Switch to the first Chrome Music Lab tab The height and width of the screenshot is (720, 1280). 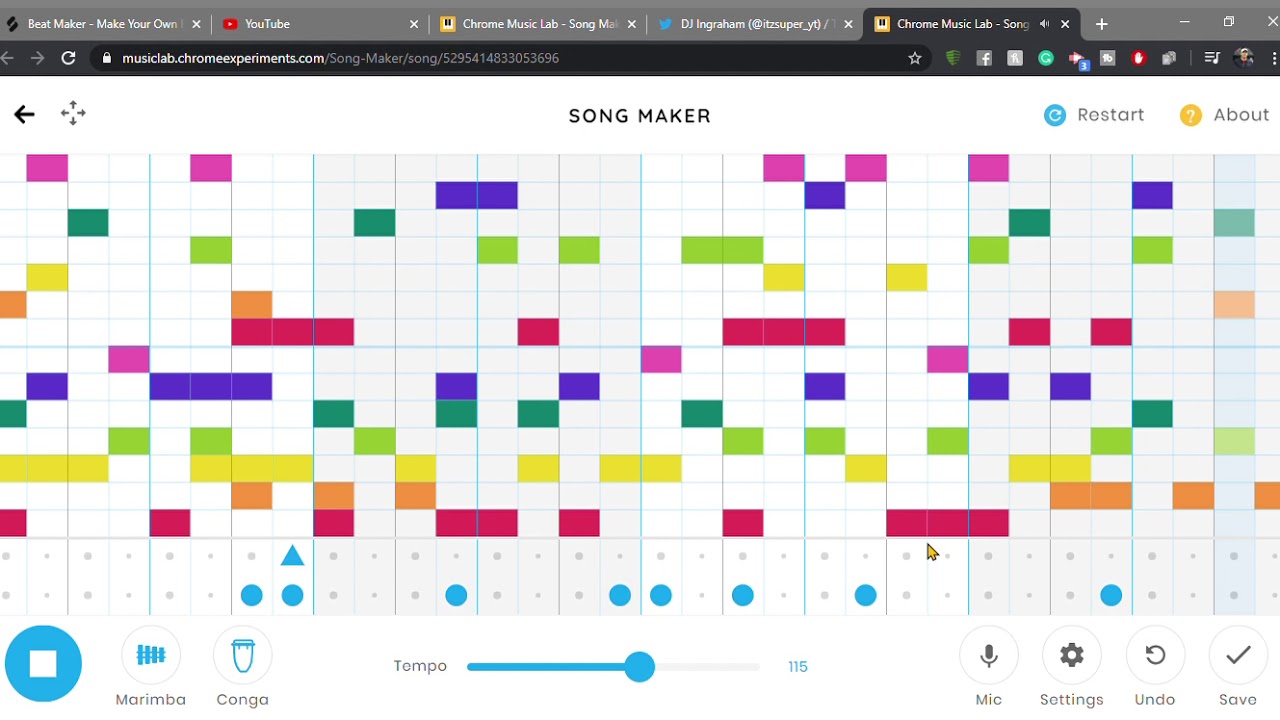point(538,24)
